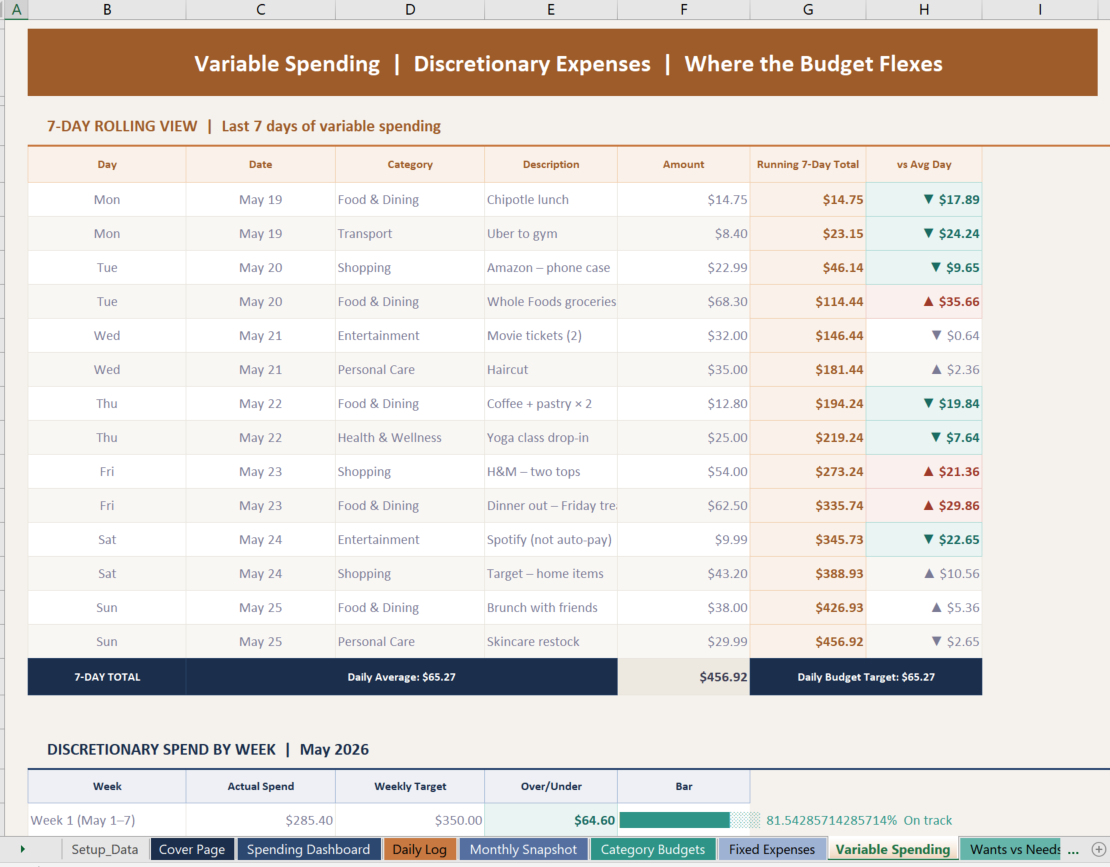Select Whole Foods groceries cell
Screen dimensions: 1110x867
[x=551, y=302]
